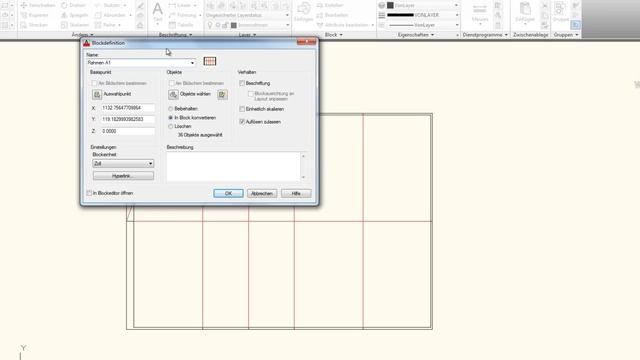
Task: Open the VonLayer color dropdown
Action: pyautogui.click(x=456, y=5)
